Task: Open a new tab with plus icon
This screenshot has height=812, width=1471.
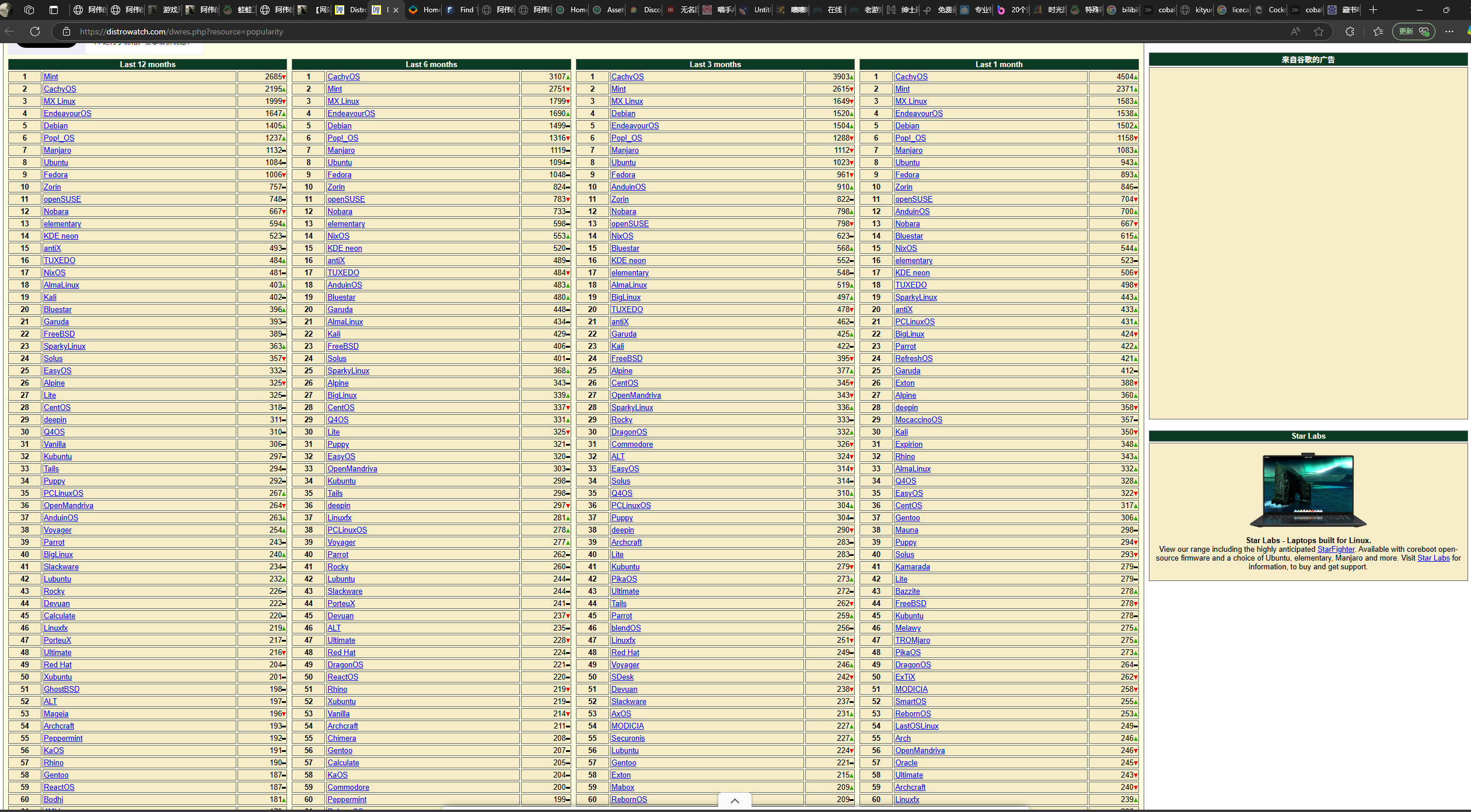Action: (x=1374, y=10)
